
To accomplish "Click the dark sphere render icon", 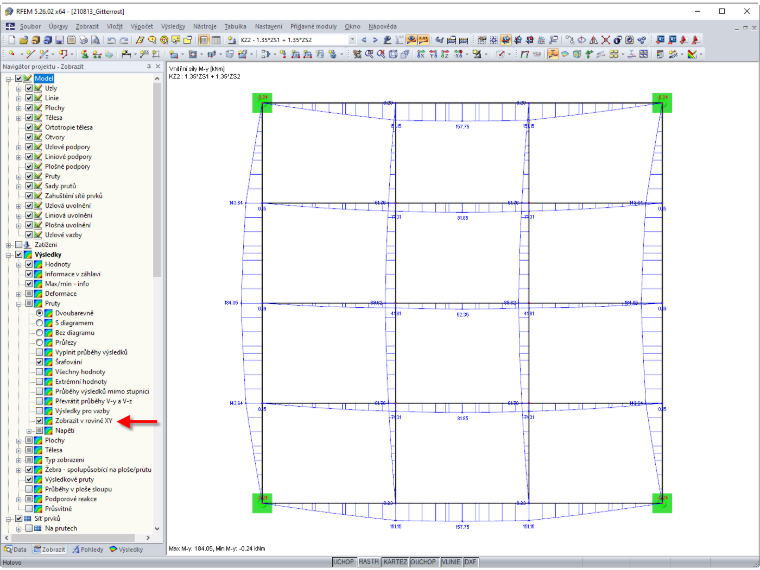I will [618, 40].
